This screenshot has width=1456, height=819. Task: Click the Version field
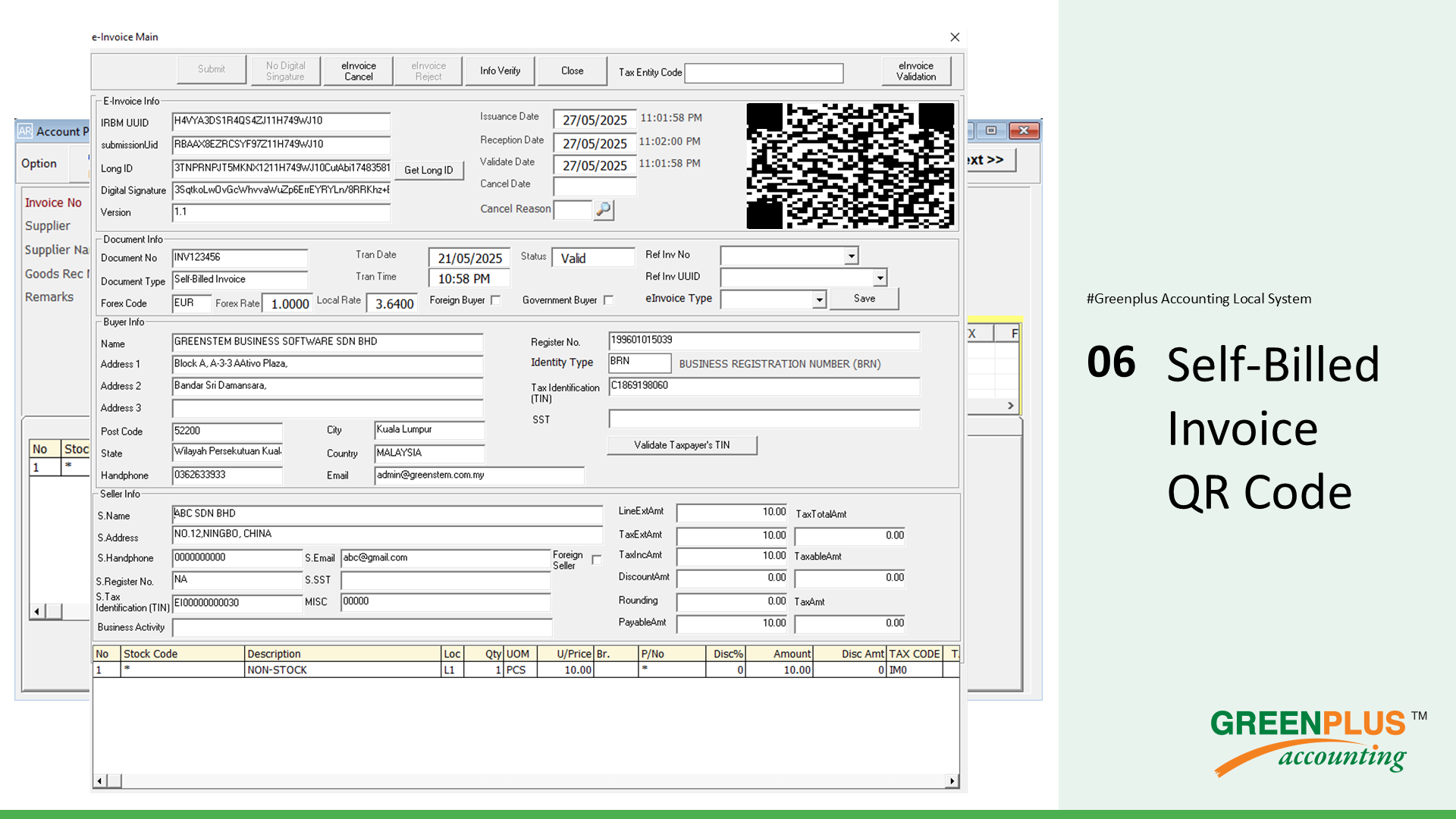281,213
